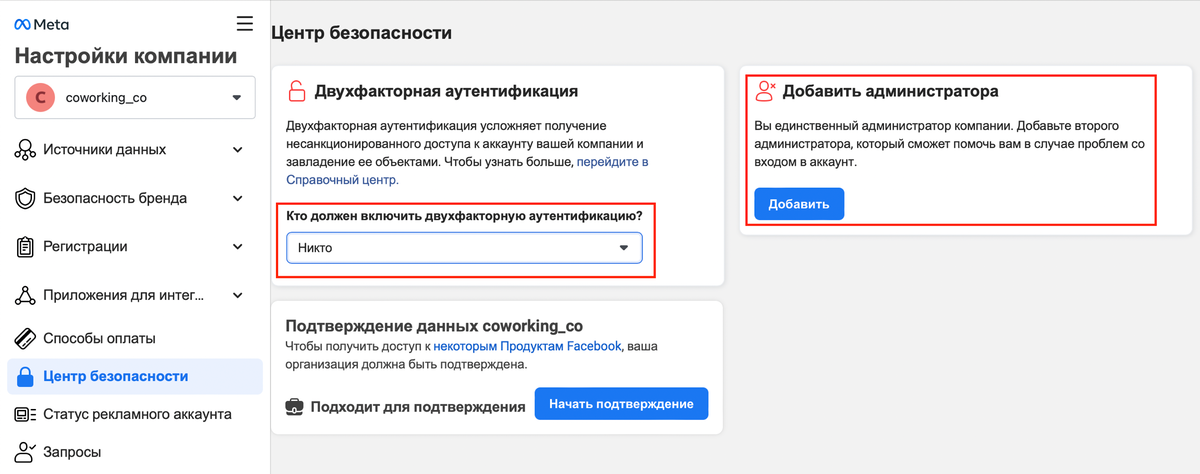
Task: Click the Настройки компании heading
Action: pos(126,56)
